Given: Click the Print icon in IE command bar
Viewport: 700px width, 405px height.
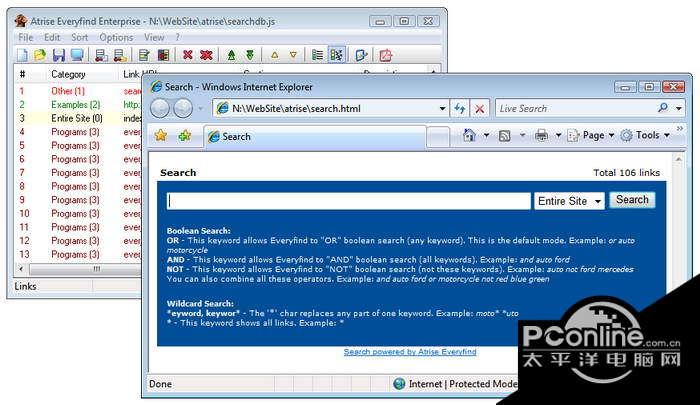Looking at the screenshot, I should point(541,135).
